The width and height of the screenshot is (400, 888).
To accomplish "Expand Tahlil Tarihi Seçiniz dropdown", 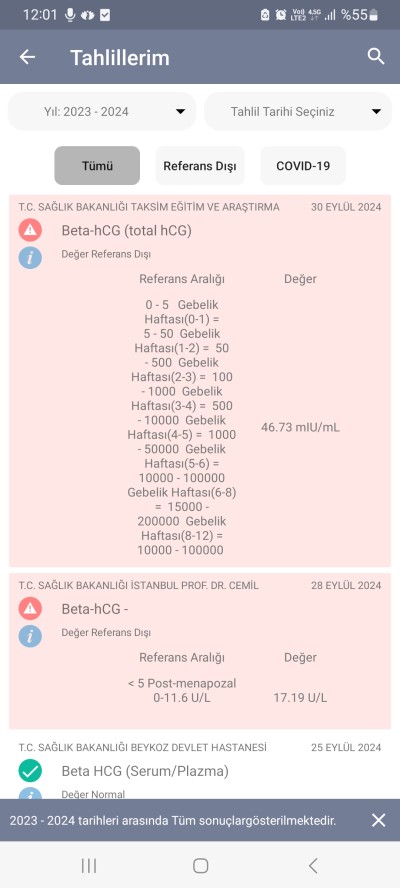I will pos(298,112).
